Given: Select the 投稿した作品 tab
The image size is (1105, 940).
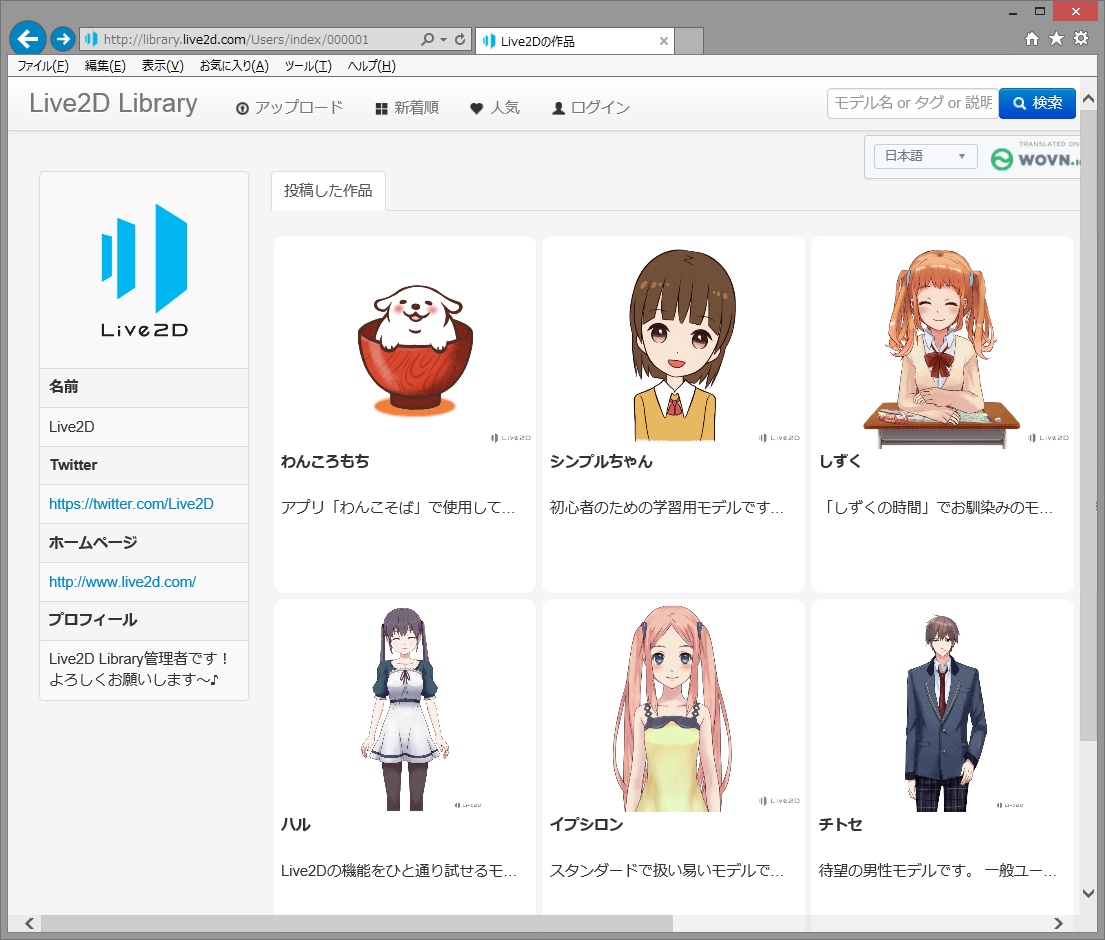Looking at the screenshot, I should [x=328, y=191].
